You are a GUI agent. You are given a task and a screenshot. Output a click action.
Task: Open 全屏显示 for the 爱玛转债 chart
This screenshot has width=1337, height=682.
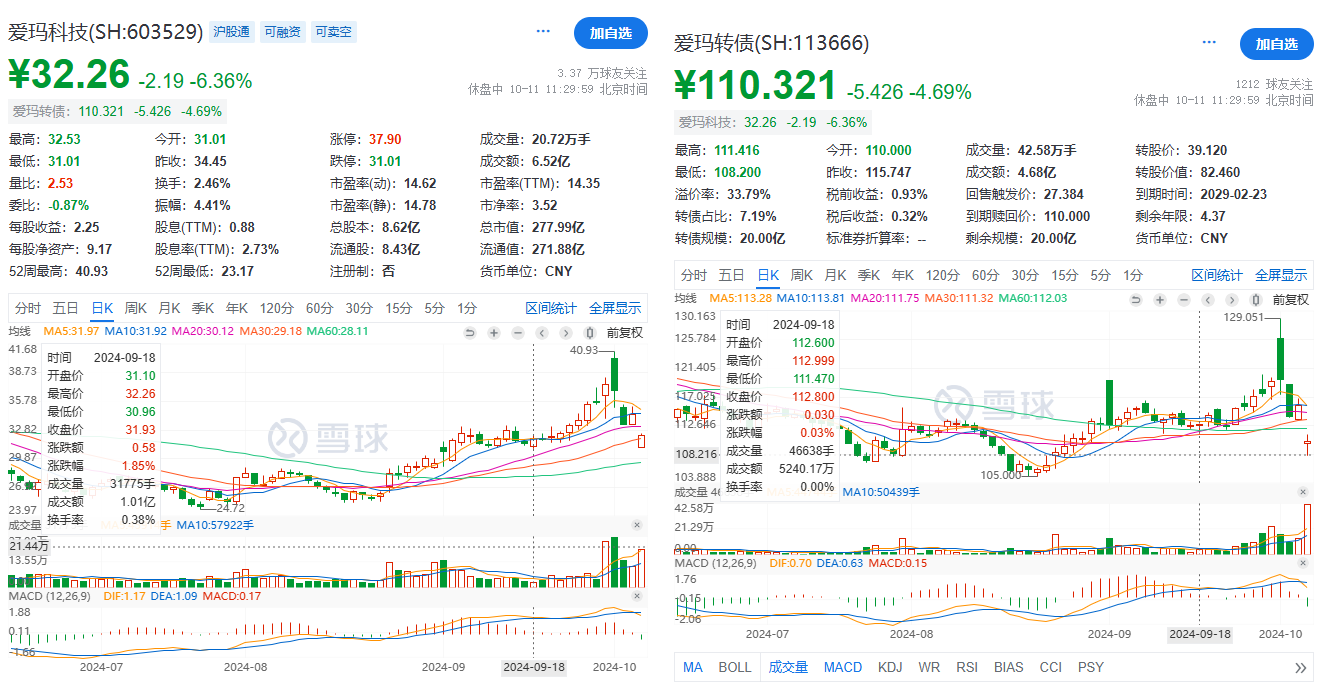coord(1281,275)
